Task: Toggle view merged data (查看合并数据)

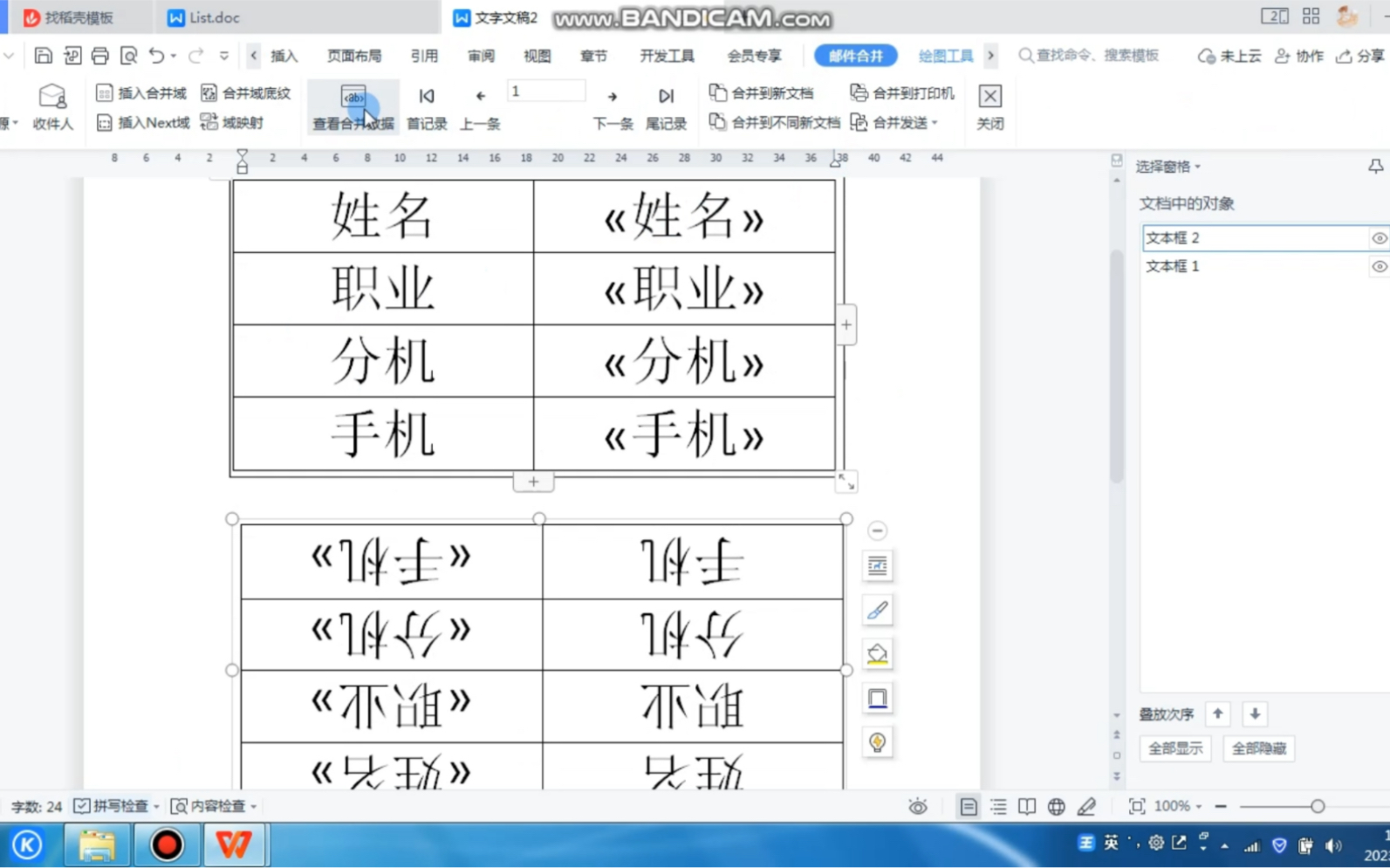Action: (353, 107)
